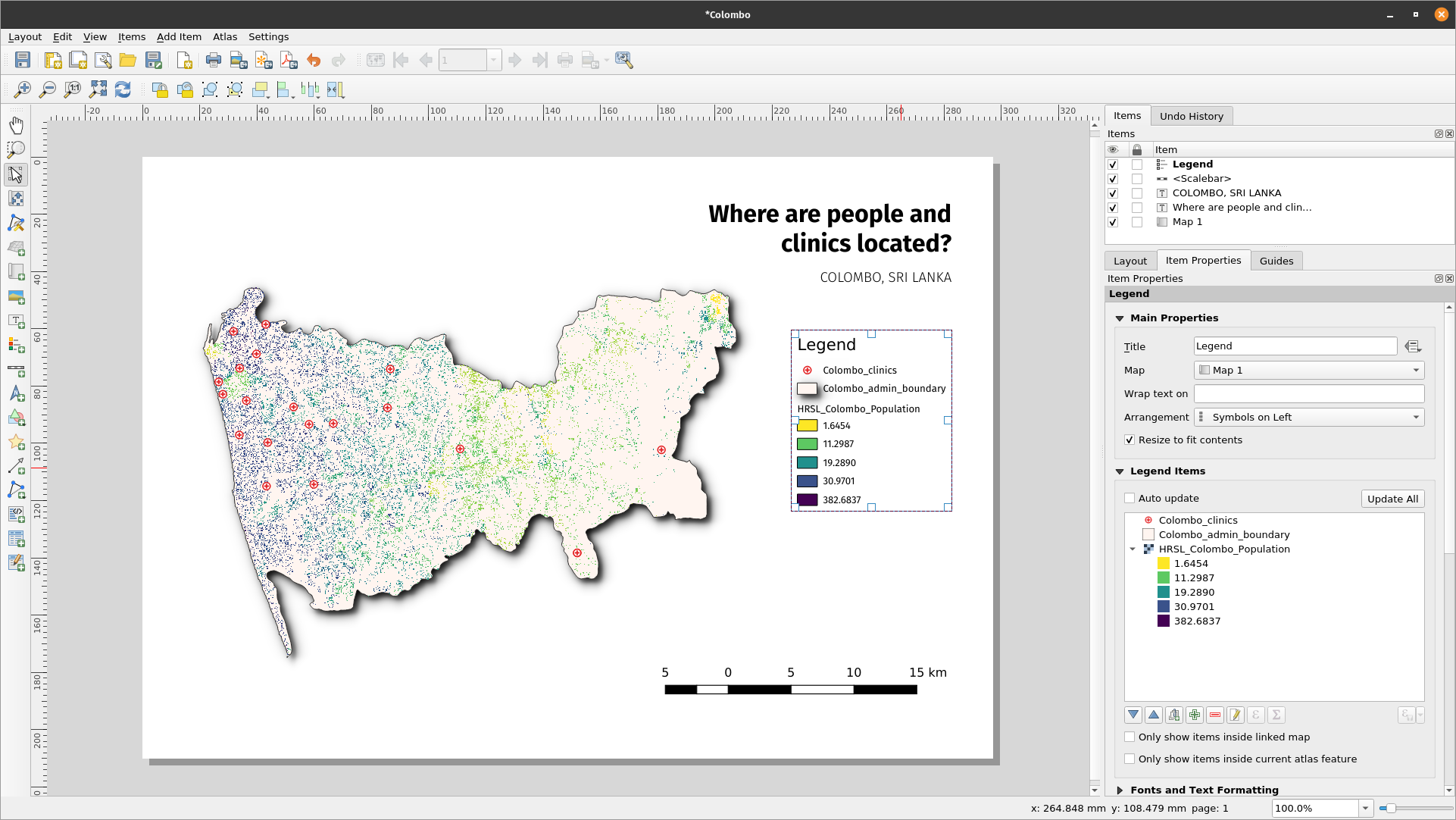The width and height of the screenshot is (1456, 820).
Task: Open the zoom level dropdown
Action: pyautogui.click(x=1365, y=808)
